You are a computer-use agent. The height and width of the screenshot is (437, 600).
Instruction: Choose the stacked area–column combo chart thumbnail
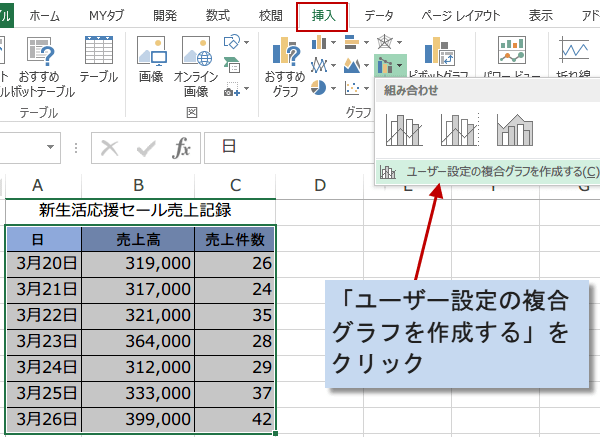point(515,129)
